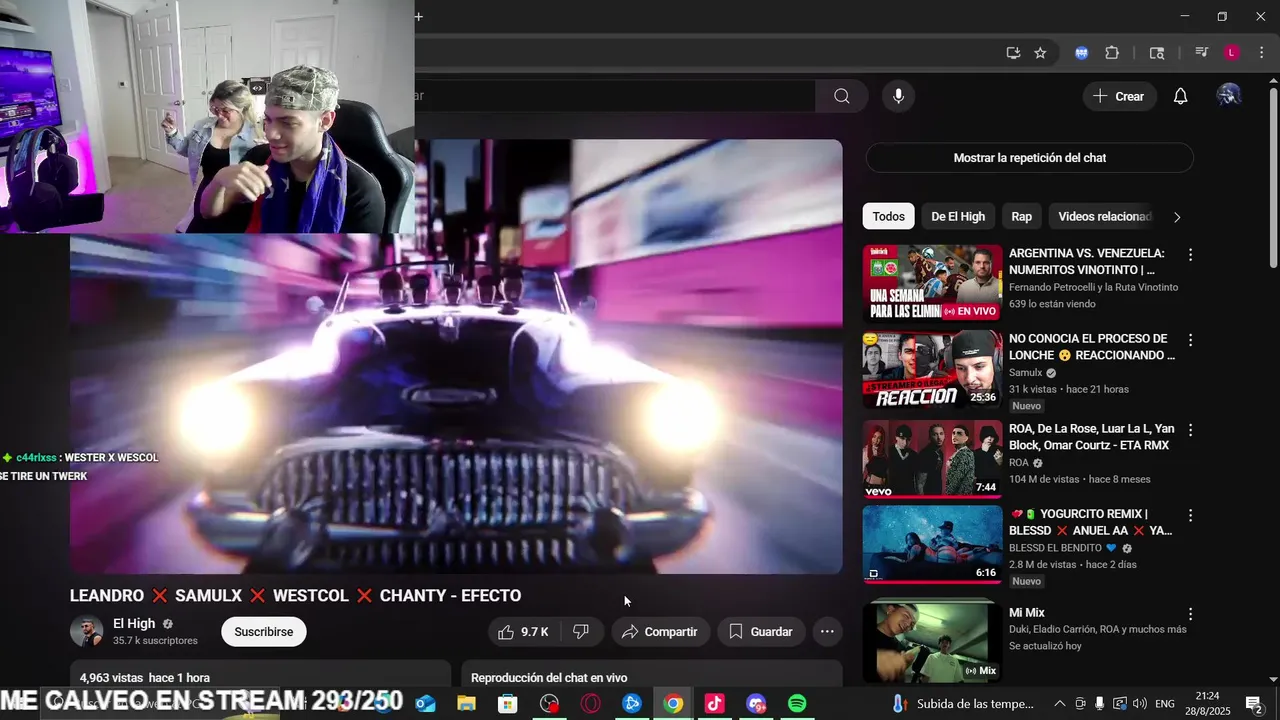The width and height of the screenshot is (1280, 720).
Task: Select the De El High filter chip
Action: 958,216
